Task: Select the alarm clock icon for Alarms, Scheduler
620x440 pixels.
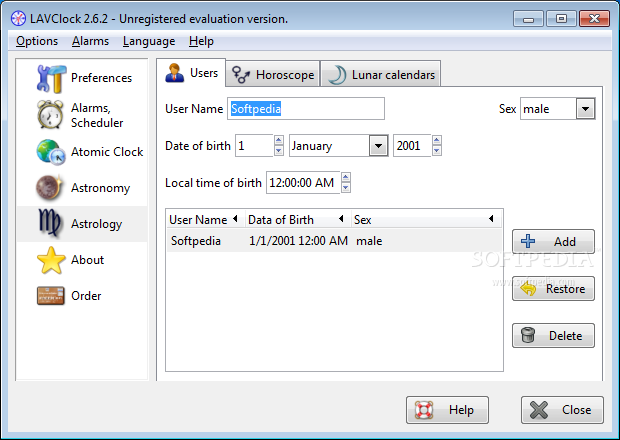Action: 50,115
